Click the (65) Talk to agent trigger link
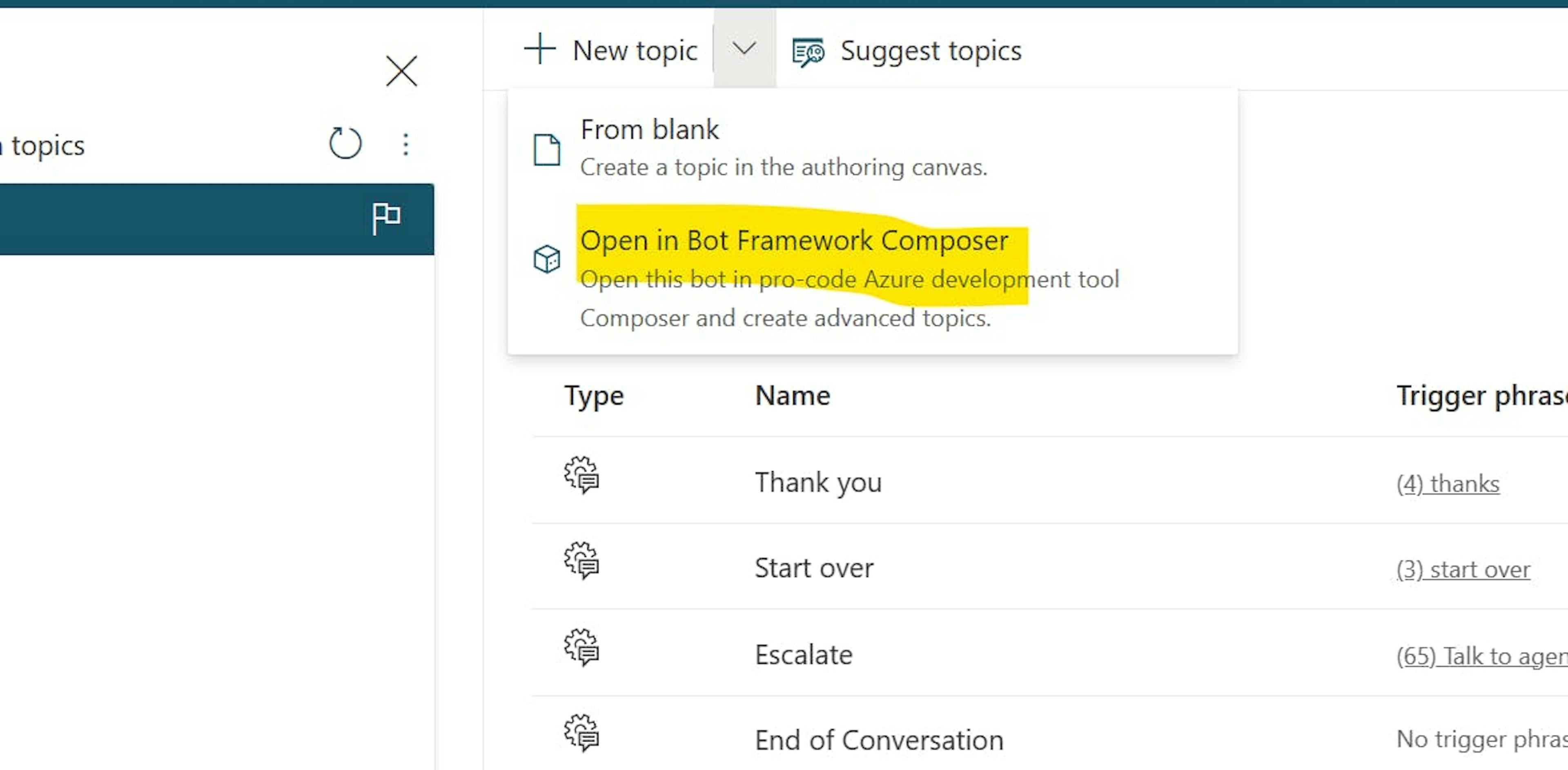 [x=1483, y=654]
